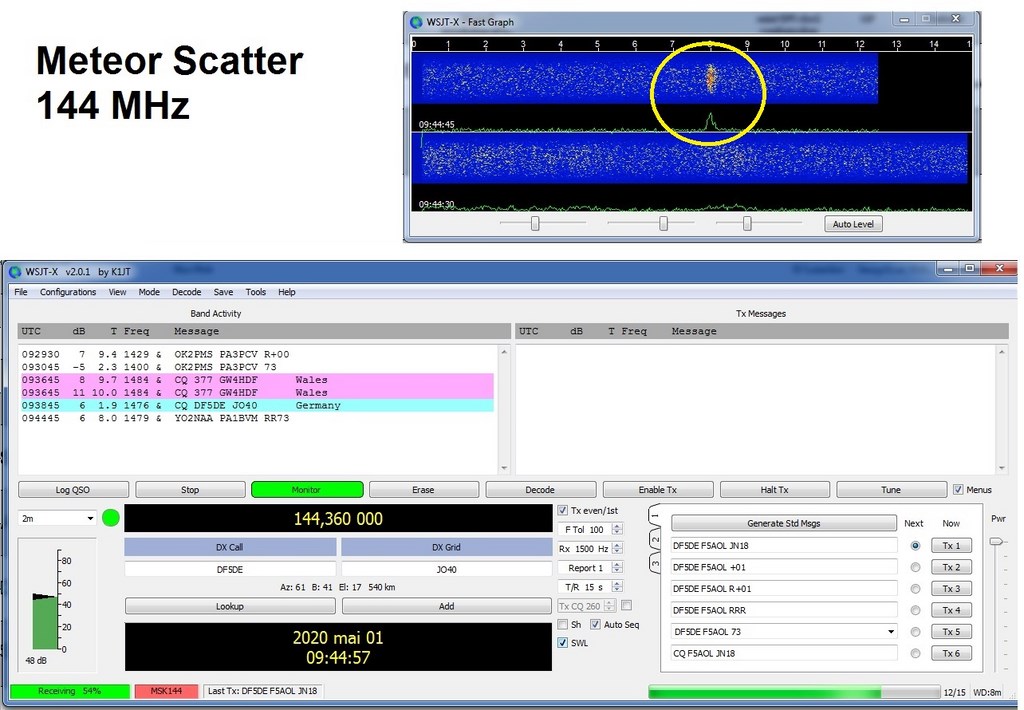Click the DX Call input field
The width and height of the screenshot is (1024, 710).
(x=230, y=569)
